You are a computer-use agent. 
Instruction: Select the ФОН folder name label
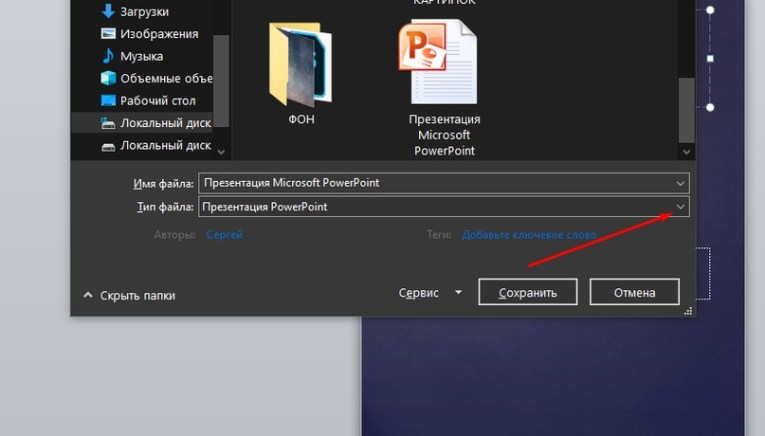tap(301, 119)
